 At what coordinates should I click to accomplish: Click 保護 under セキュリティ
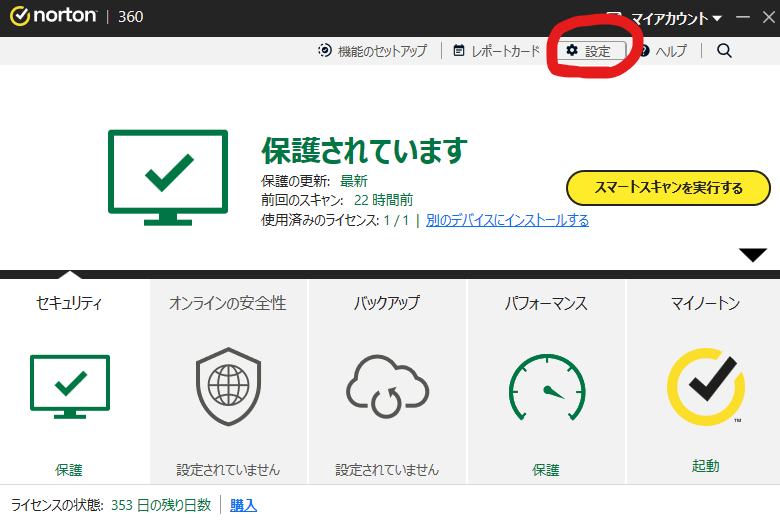click(69, 470)
